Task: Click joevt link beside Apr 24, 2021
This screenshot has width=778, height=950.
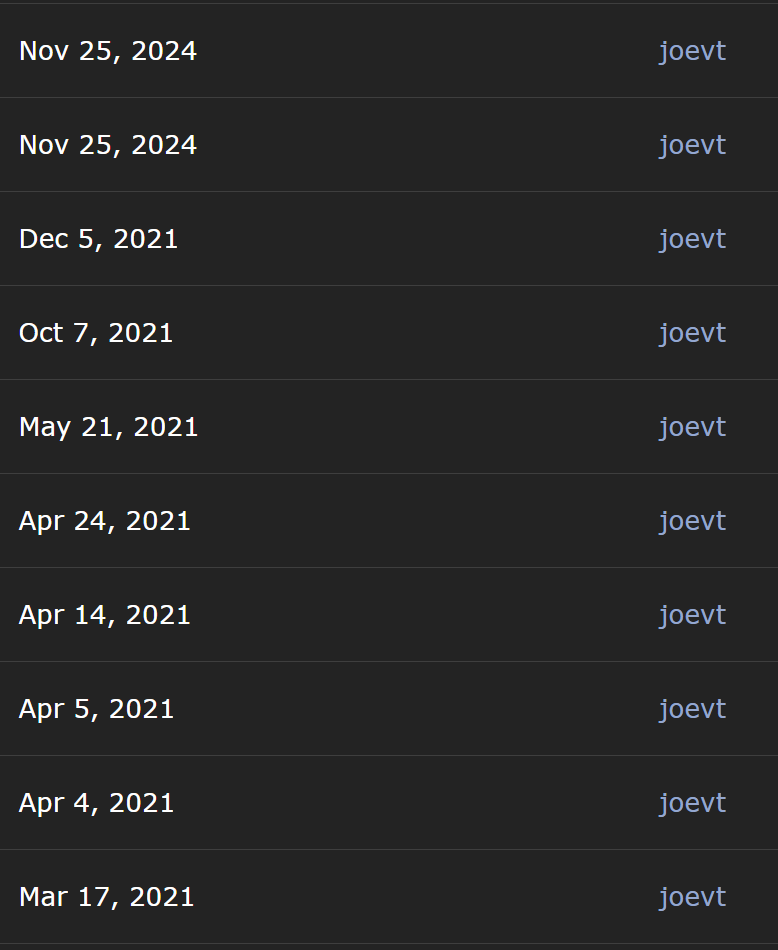Action: point(693,521)
